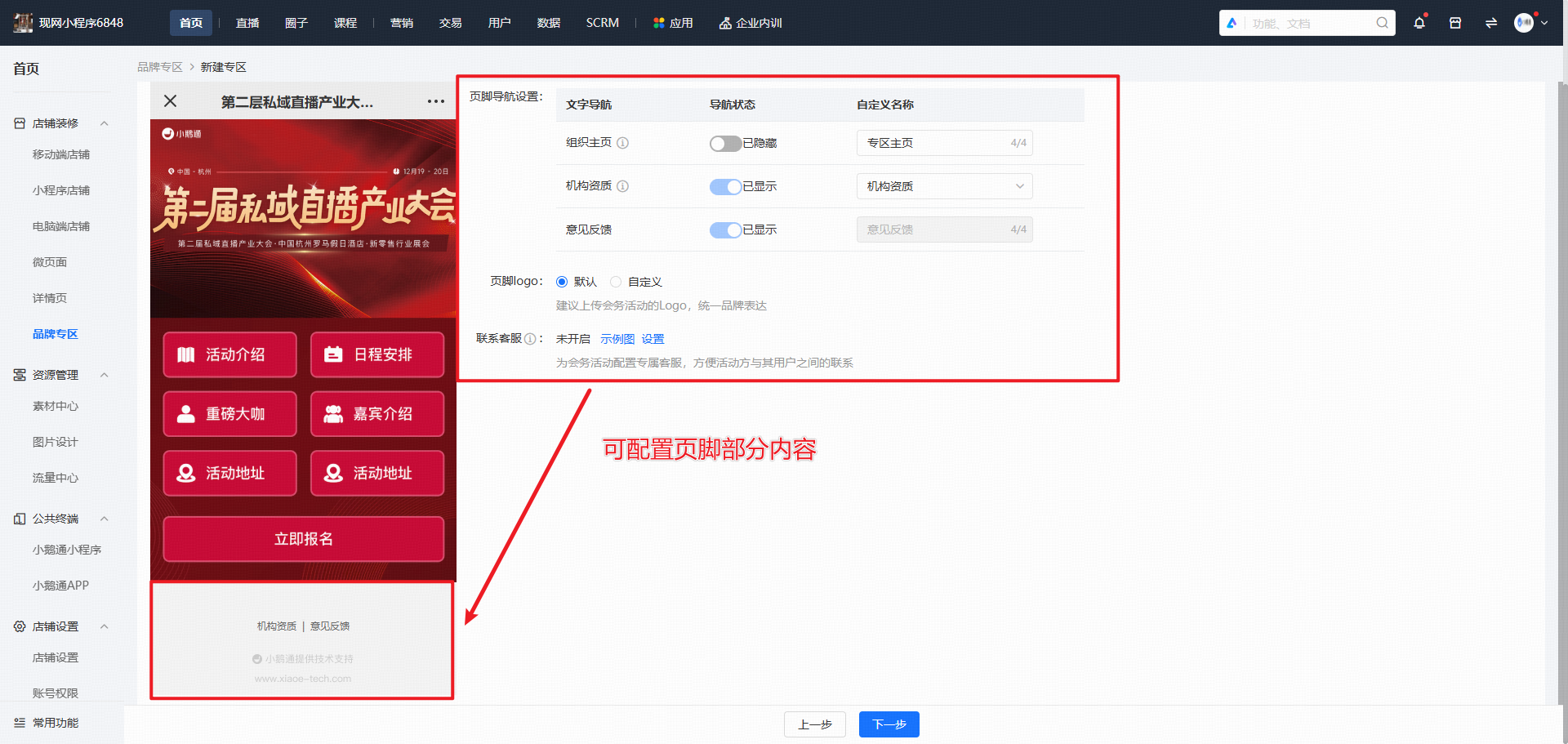Toggle the 机构资质 navigation switch
Image resolution: width=1568 pixels, height=744 pixels.
pyautogui.click(x=725, y=187)
